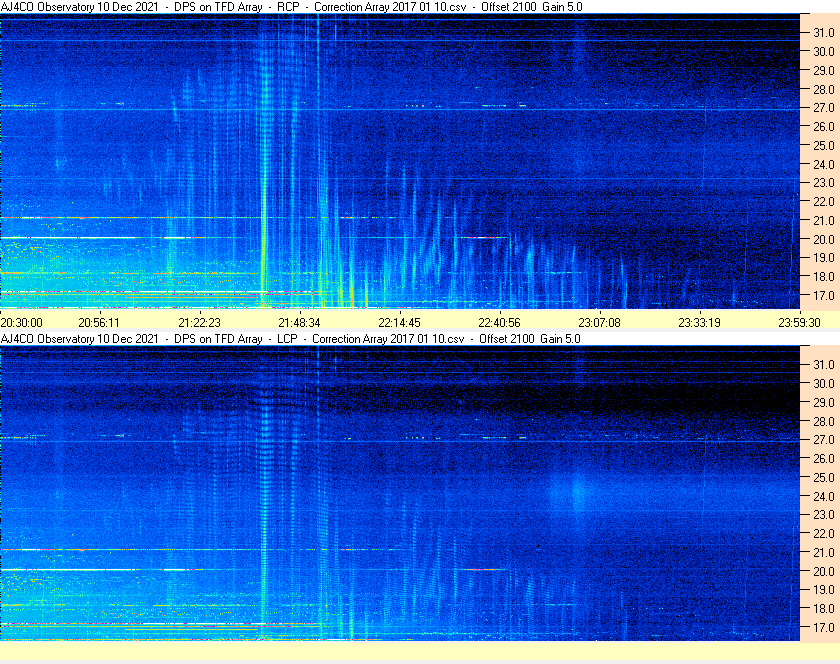Click the 31.0 frequency label in LCP panel
This screenshot has height=664, width=840.
pos(824,364)
